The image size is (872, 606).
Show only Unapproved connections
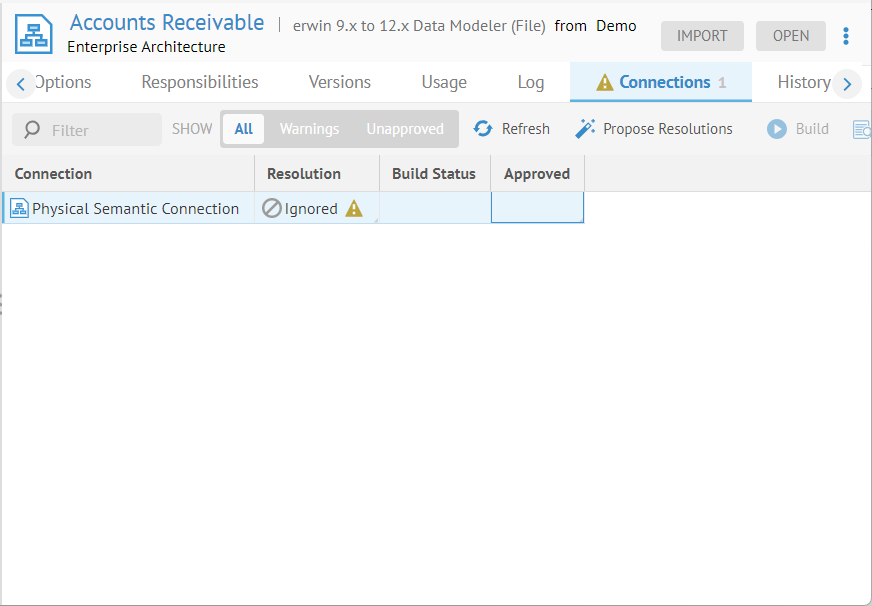coord(404,129)
